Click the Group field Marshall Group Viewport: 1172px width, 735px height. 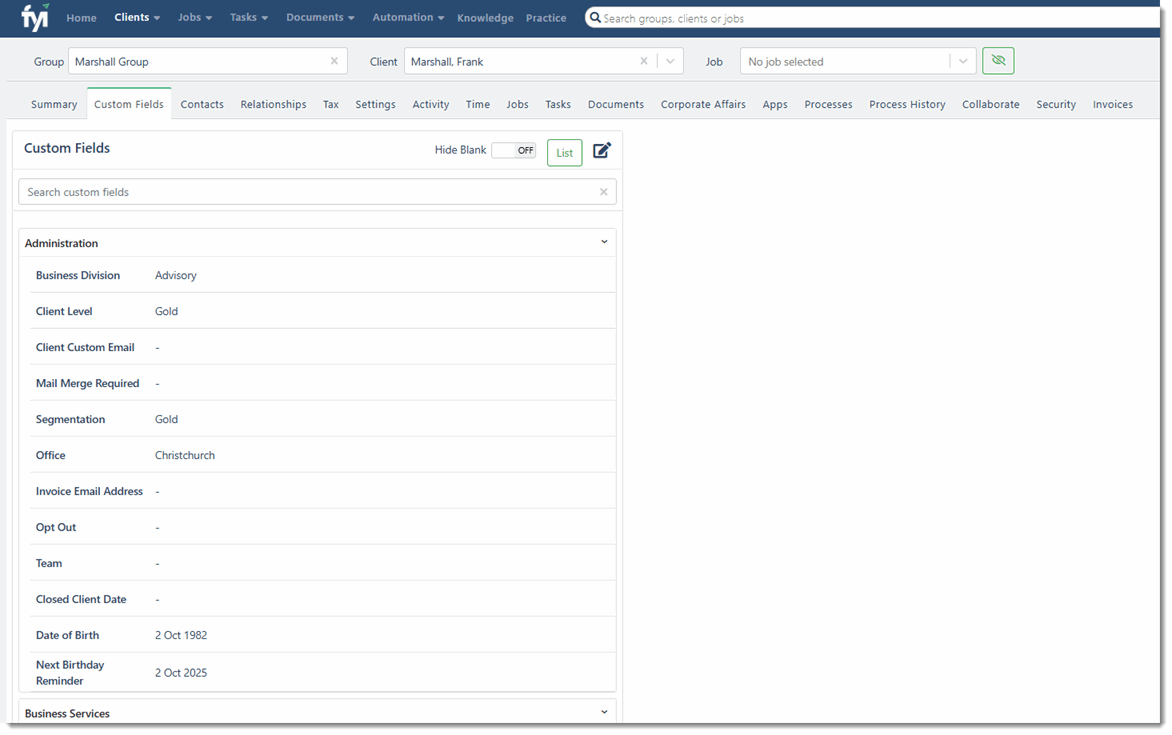(x=208, y=61)
